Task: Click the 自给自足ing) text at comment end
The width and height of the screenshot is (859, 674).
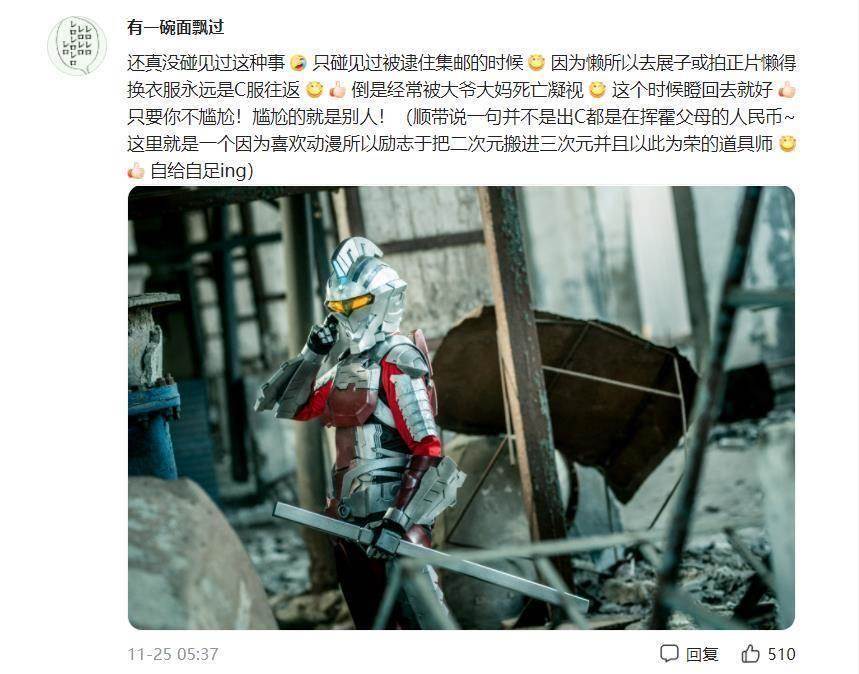Action: click(202, 171)
